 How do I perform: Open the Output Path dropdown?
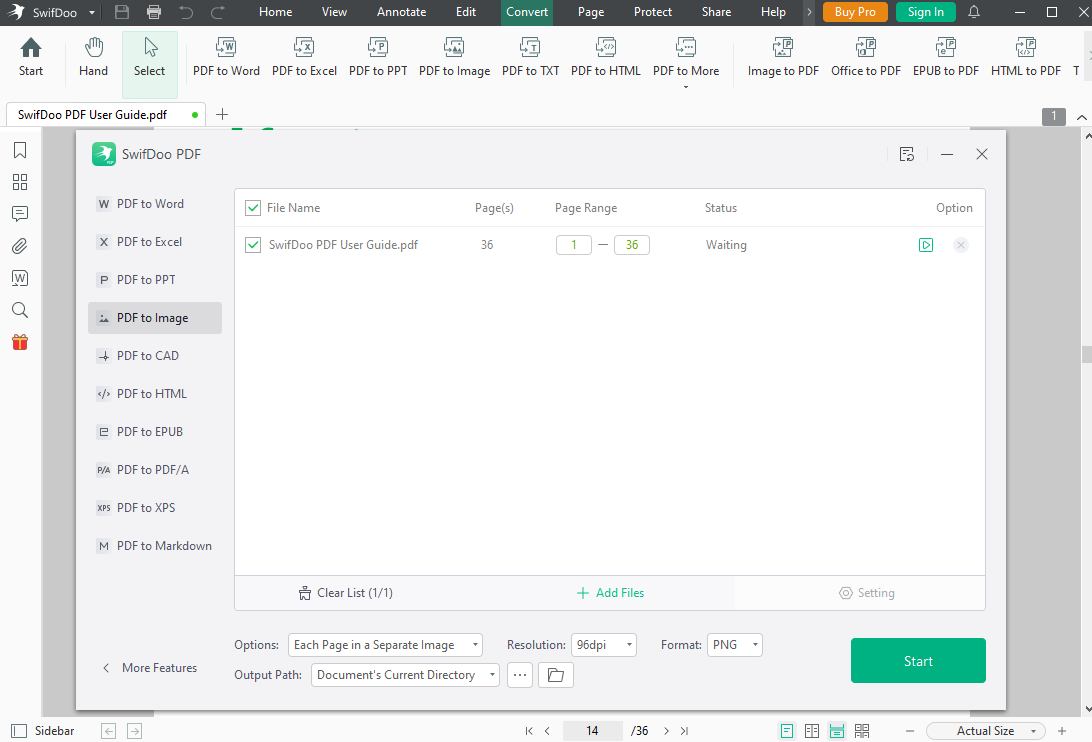[405, 674]
